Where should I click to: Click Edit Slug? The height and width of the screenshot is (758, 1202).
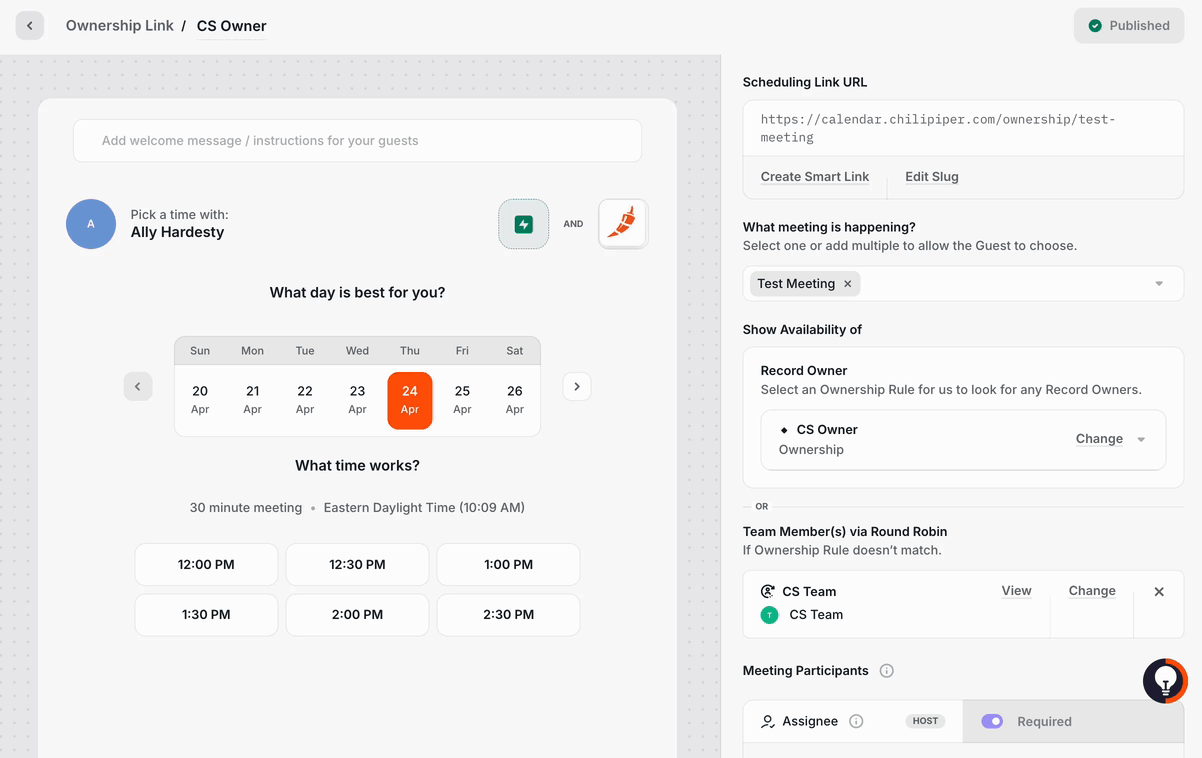coord(932,177)
